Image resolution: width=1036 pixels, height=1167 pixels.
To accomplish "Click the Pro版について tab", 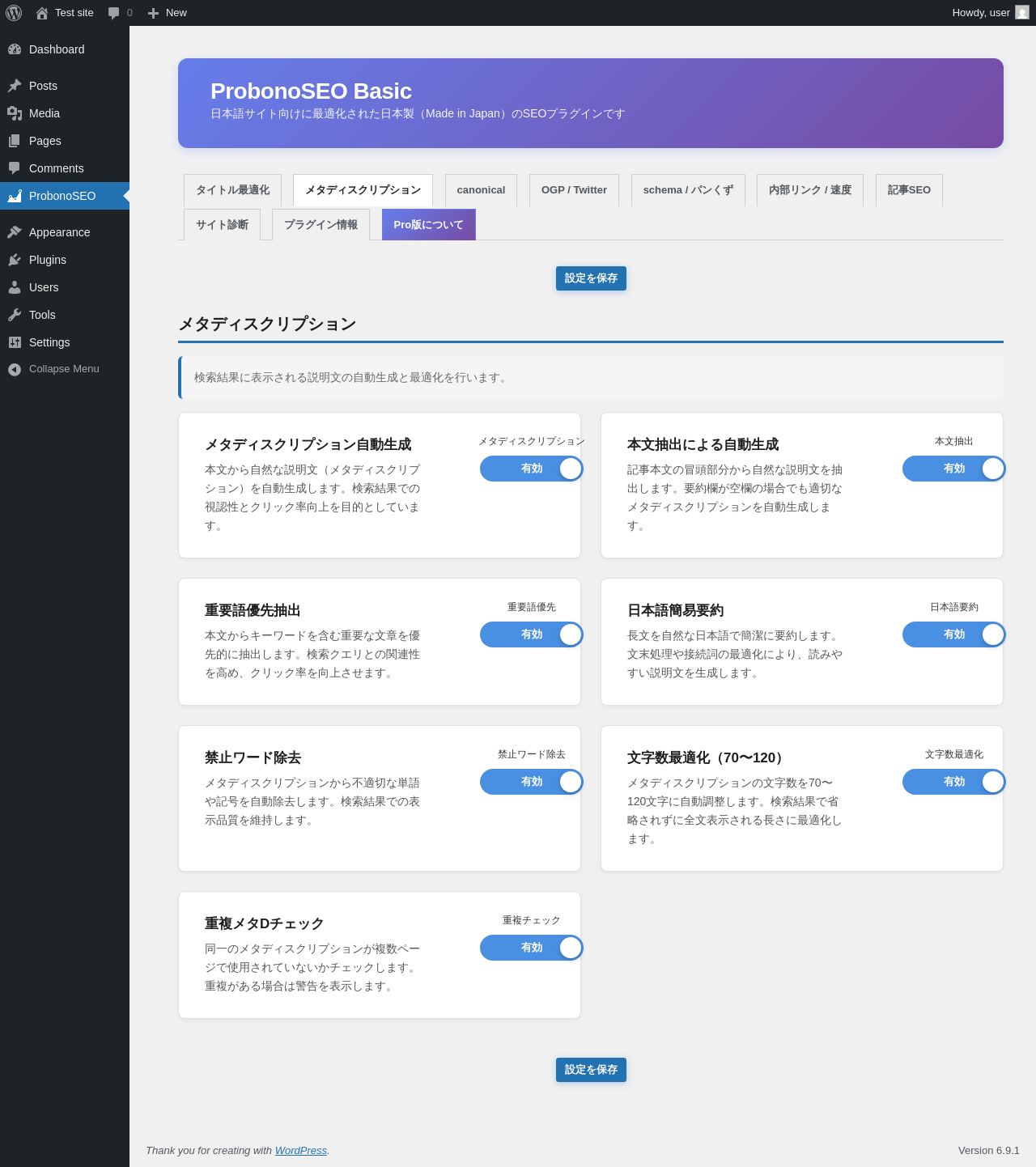I will [x=429, y=225].
